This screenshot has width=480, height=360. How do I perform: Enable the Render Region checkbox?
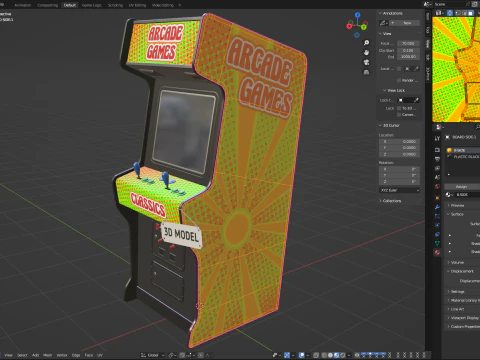[x=399, y=80]
